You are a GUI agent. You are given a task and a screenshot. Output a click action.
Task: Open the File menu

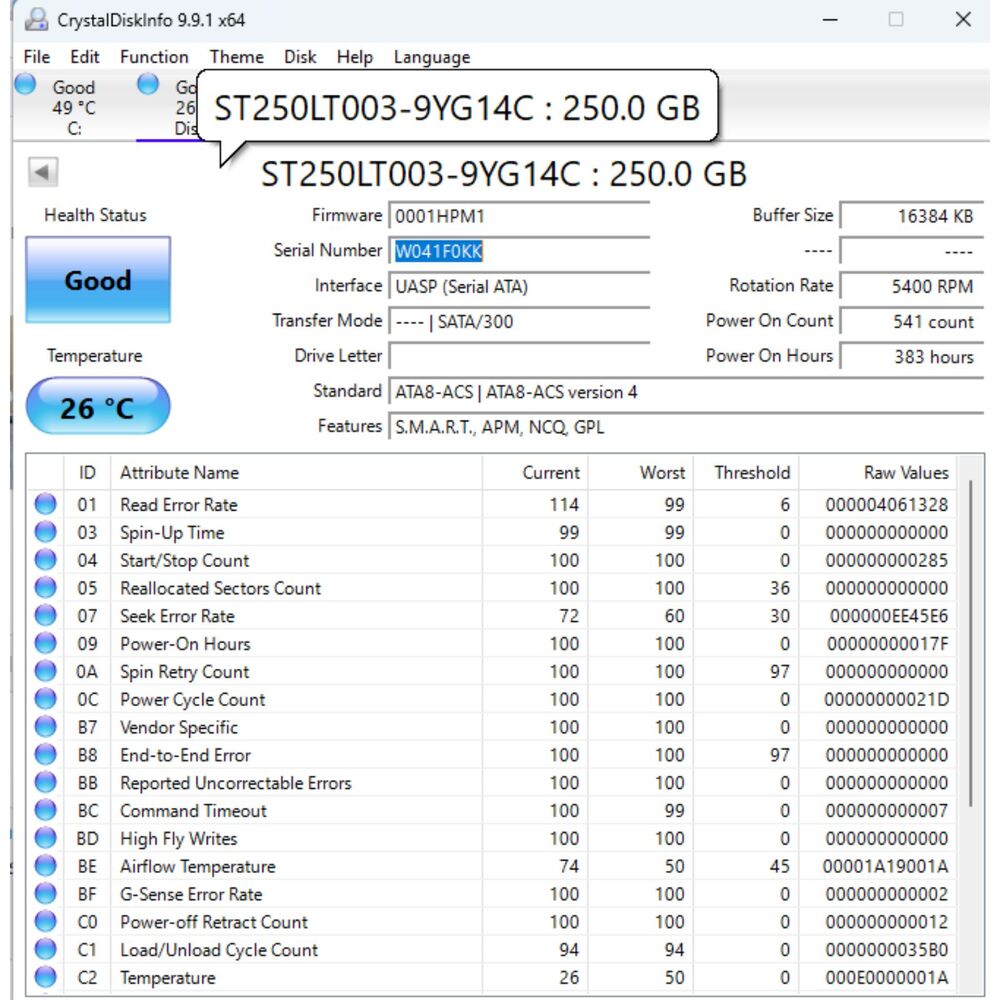(36, 57)
